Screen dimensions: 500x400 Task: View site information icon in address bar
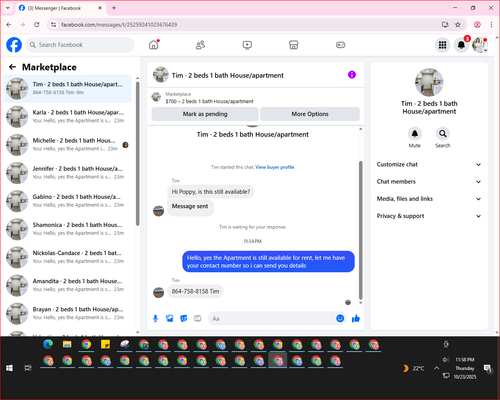point(53,24)
